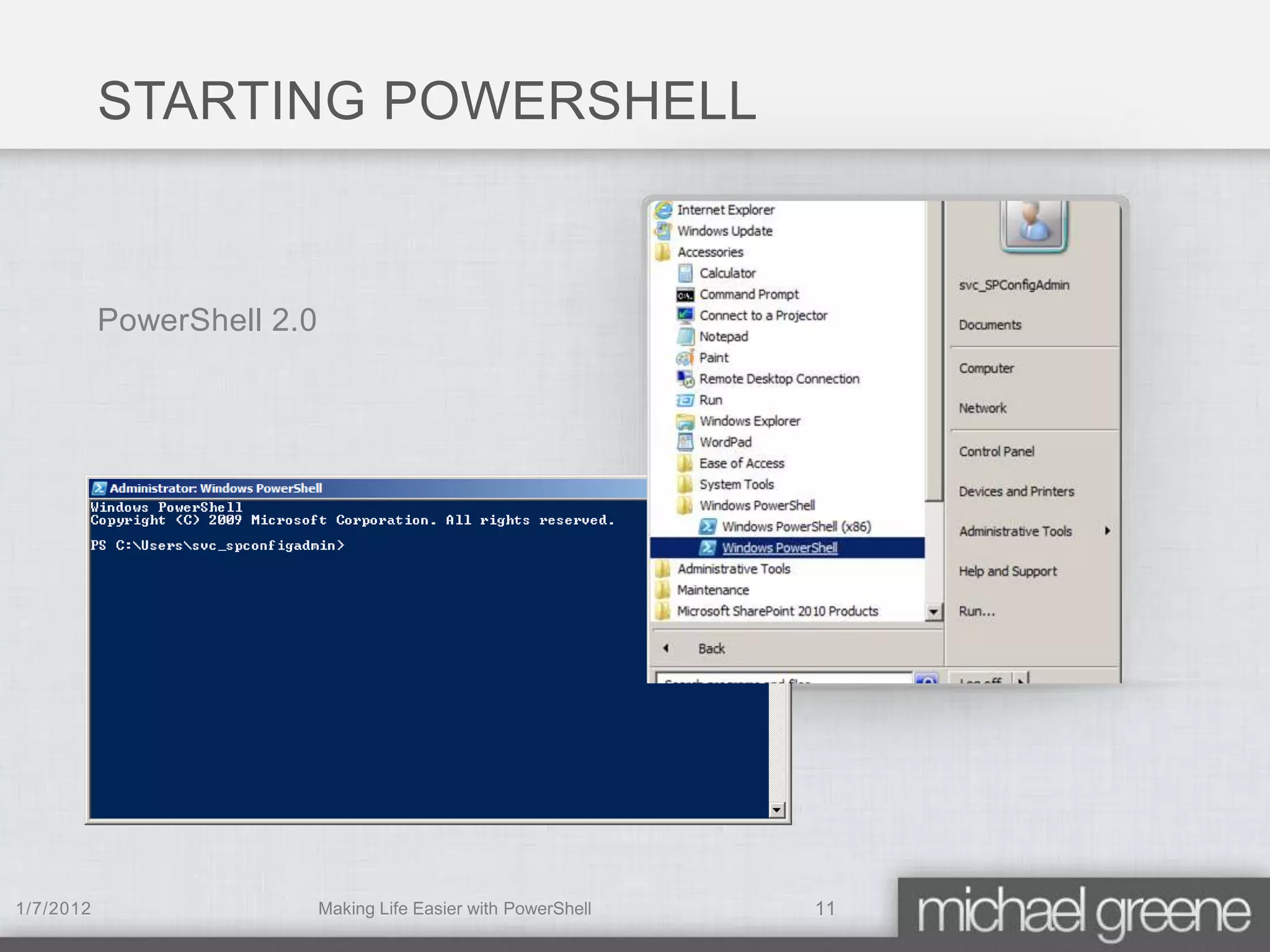Screen dimensions: 1270x952
Task: Click Administrator: Windows PowerShell title bar
Action: click(368, 488)
